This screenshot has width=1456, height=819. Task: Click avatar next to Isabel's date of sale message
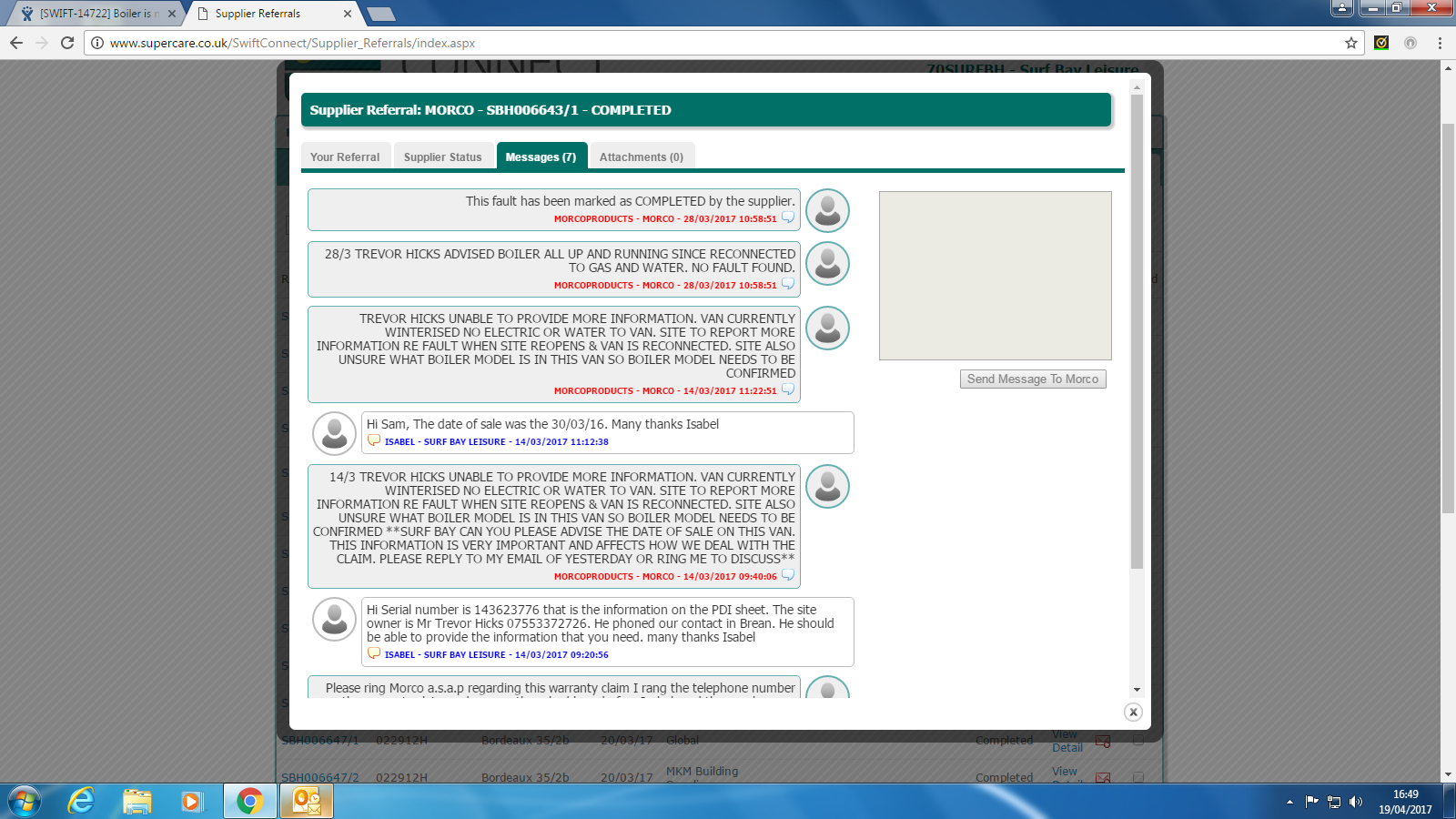334,433
